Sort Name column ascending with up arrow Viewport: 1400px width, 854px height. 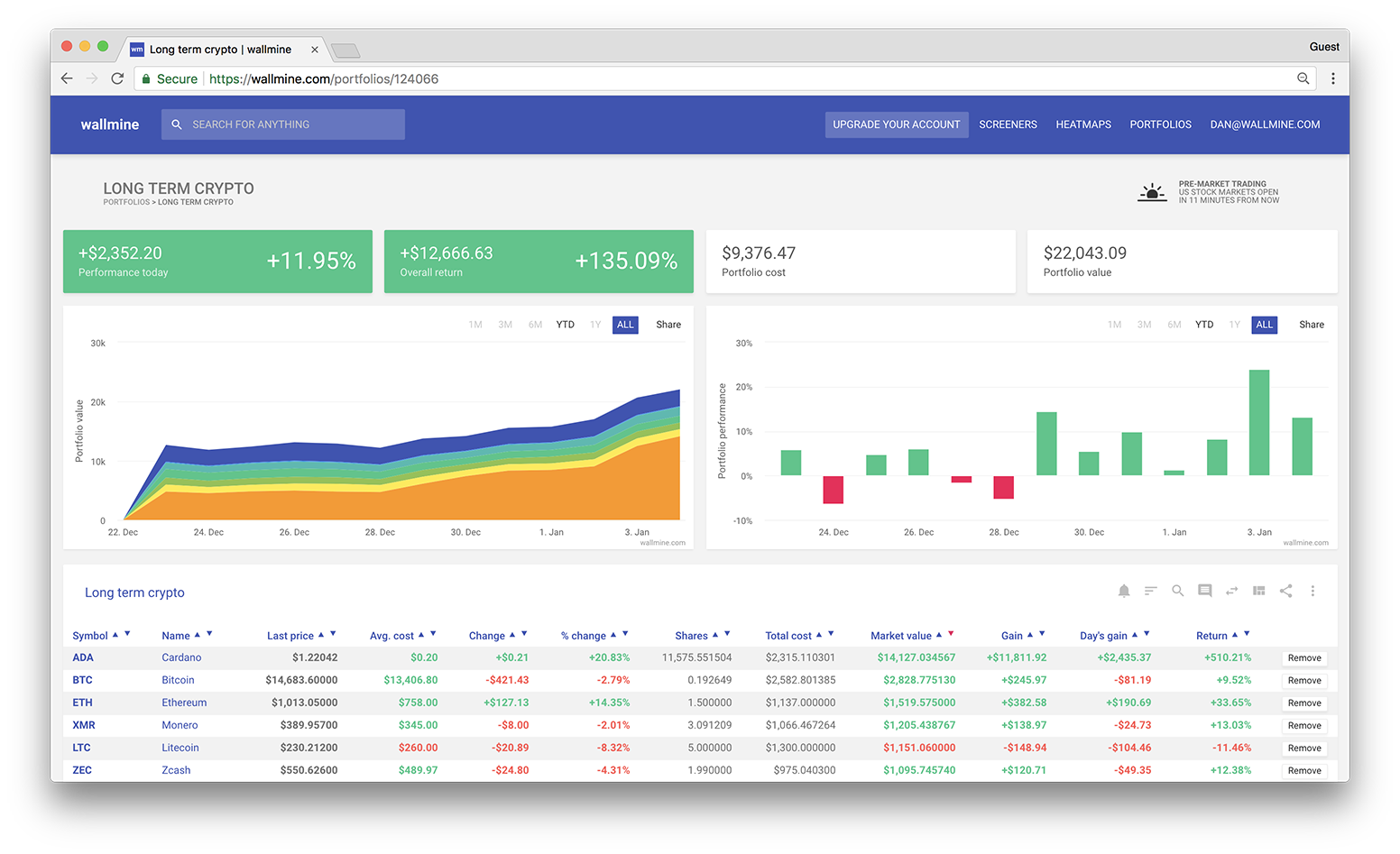[x=198, y=635]
